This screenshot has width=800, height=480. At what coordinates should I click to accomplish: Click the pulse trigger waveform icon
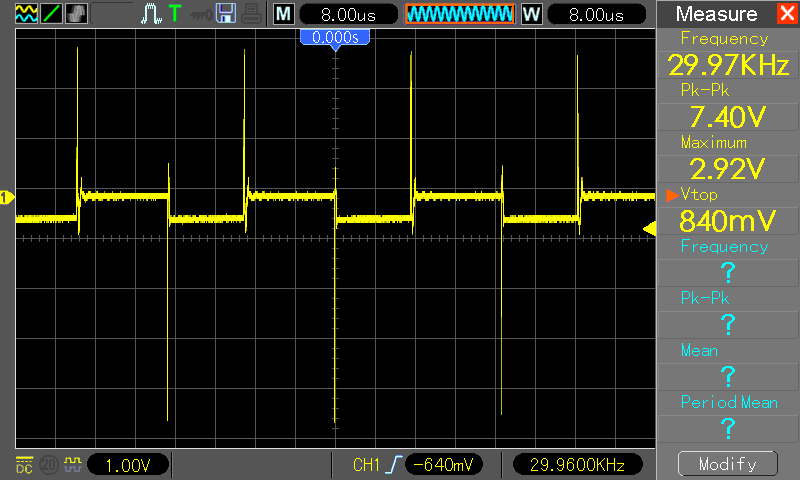(x=152, y=14)
